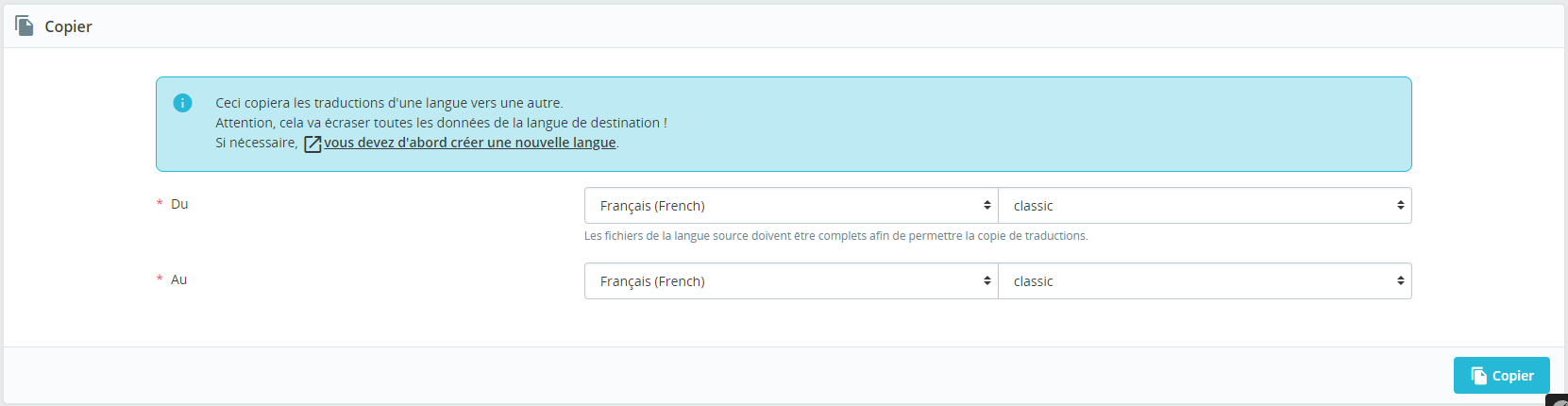Click the source language help text

[835, 236]
